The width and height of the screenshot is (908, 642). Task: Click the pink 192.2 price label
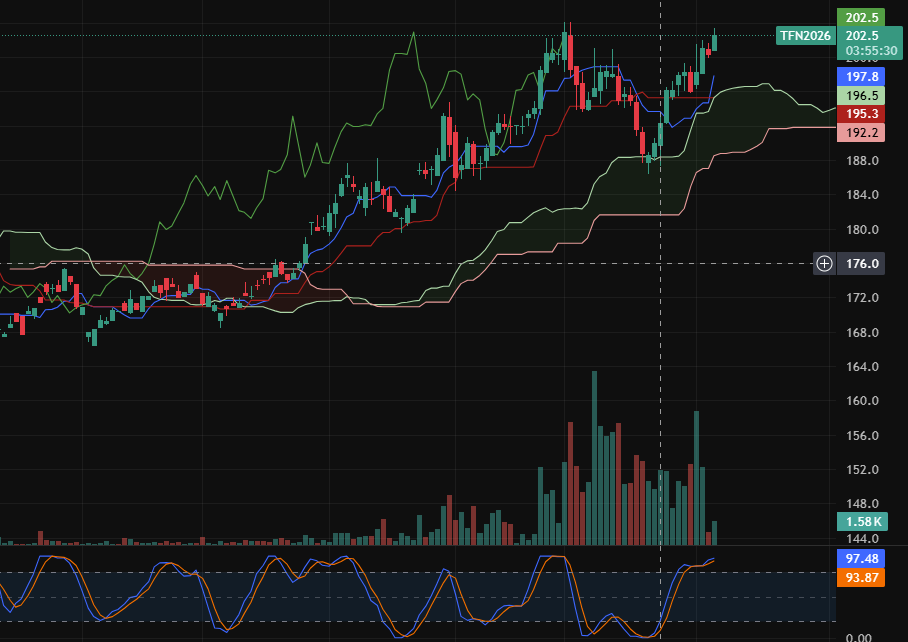click(x=861, y=132)
